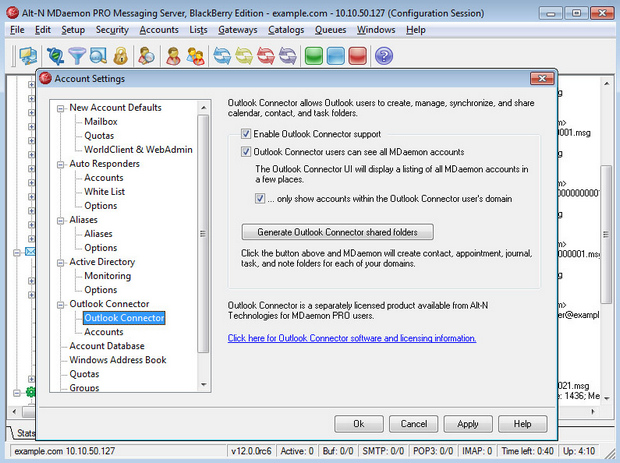Open the single user account icon

coord(173,56)
